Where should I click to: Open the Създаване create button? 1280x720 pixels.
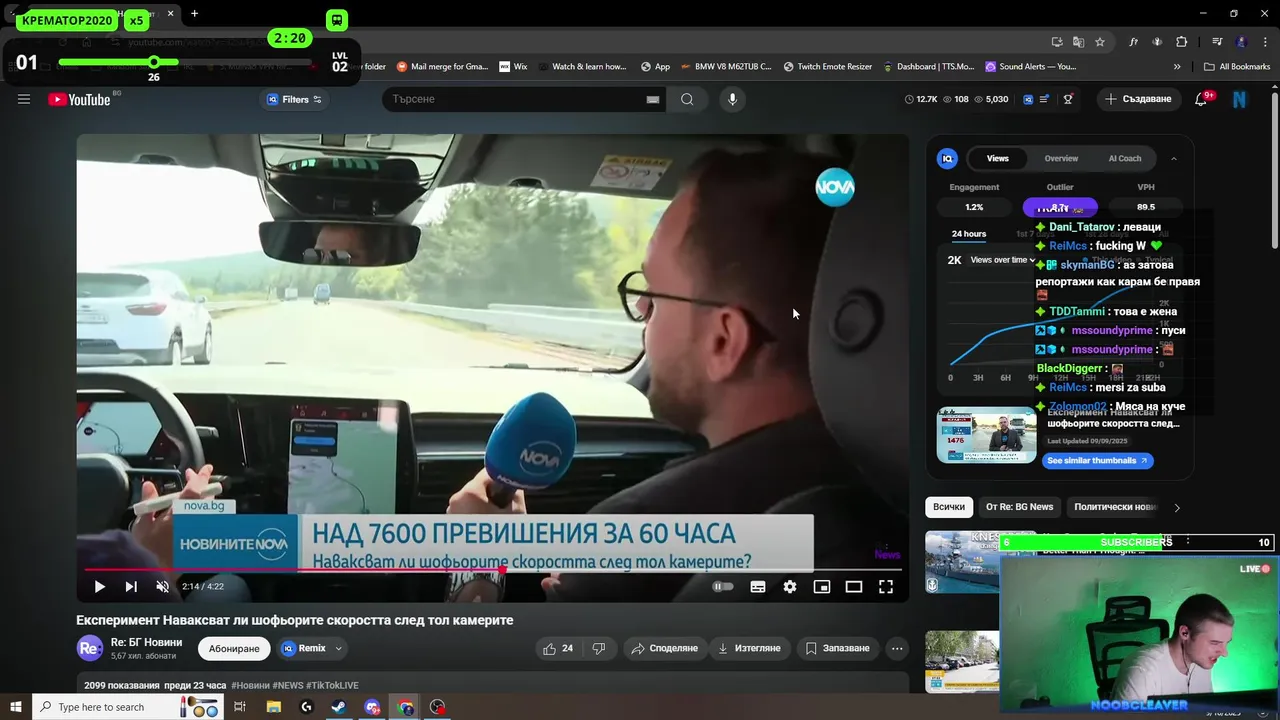tap(1138, 99)
